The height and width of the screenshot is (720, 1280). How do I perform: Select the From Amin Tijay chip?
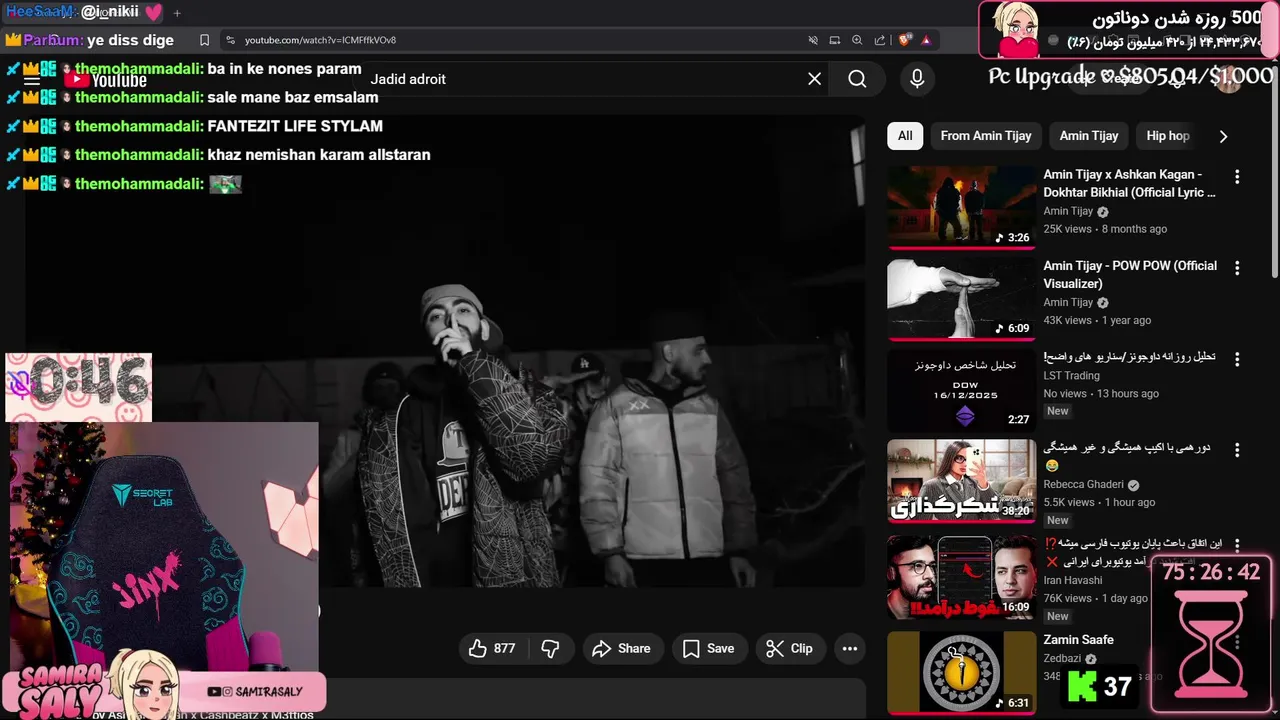point(986,136)
